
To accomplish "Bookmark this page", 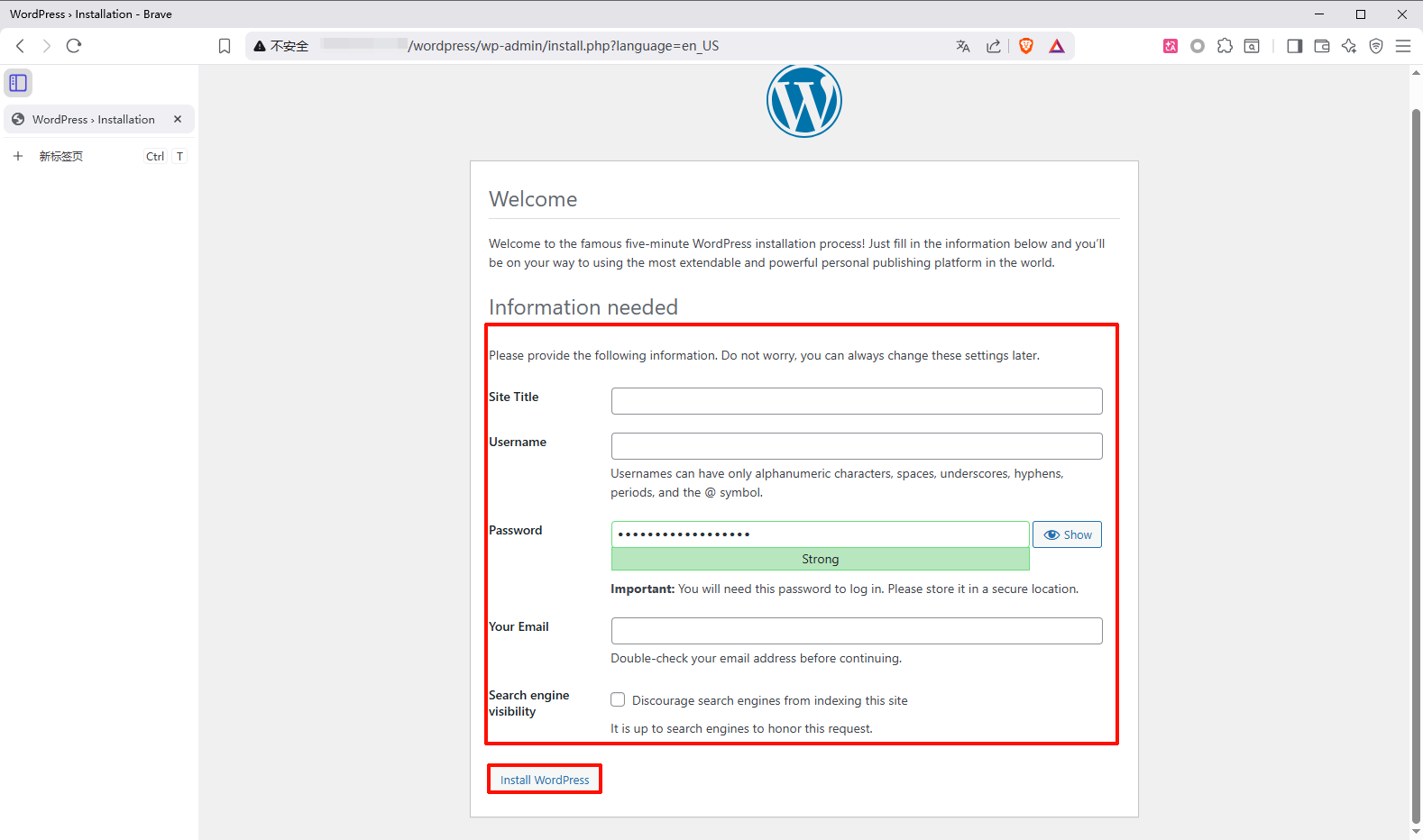I will pos(225,46).
